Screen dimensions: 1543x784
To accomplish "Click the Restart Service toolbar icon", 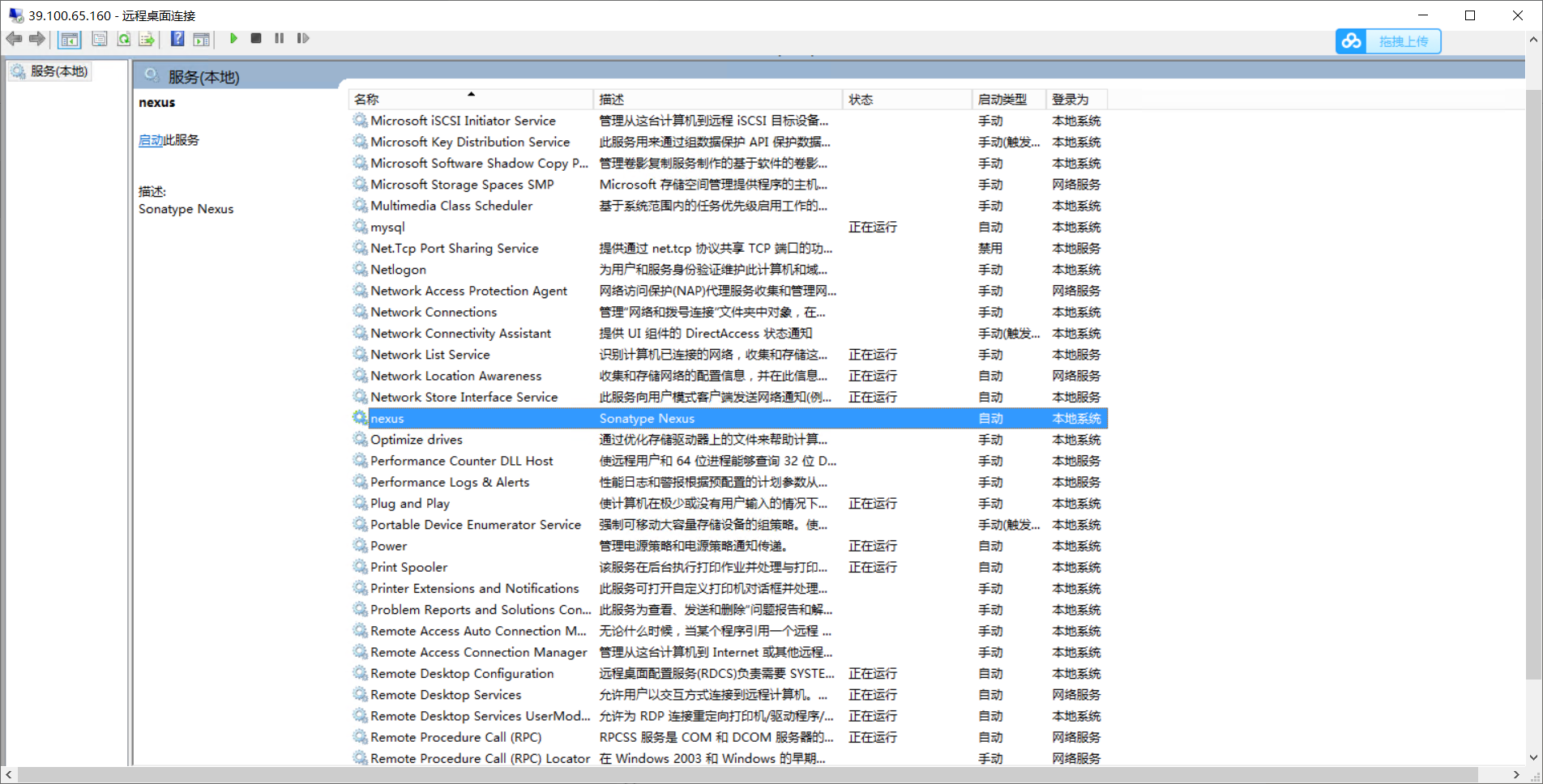I will [x=303, y=38].
